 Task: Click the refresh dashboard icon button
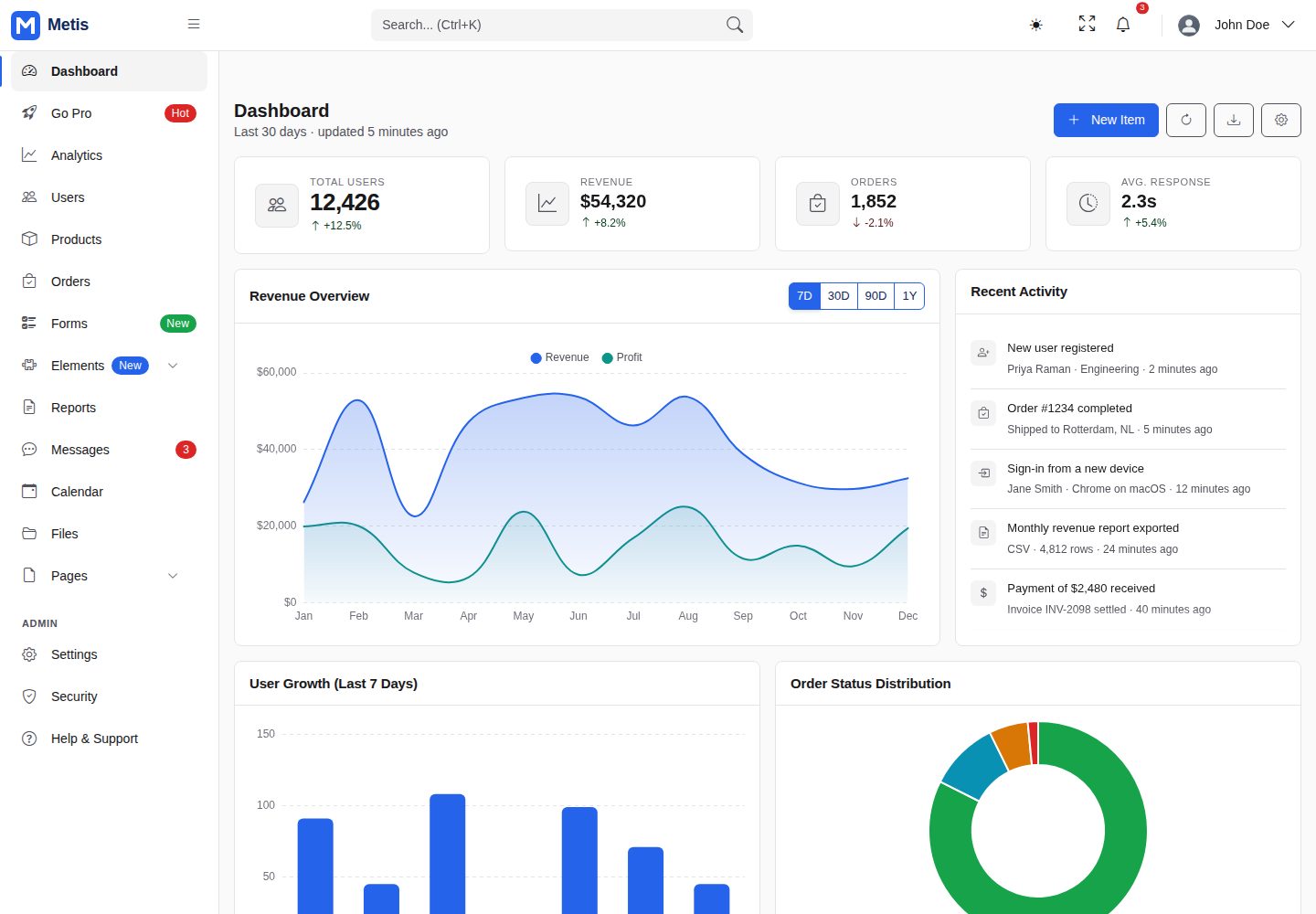[x=1186, y=120]
